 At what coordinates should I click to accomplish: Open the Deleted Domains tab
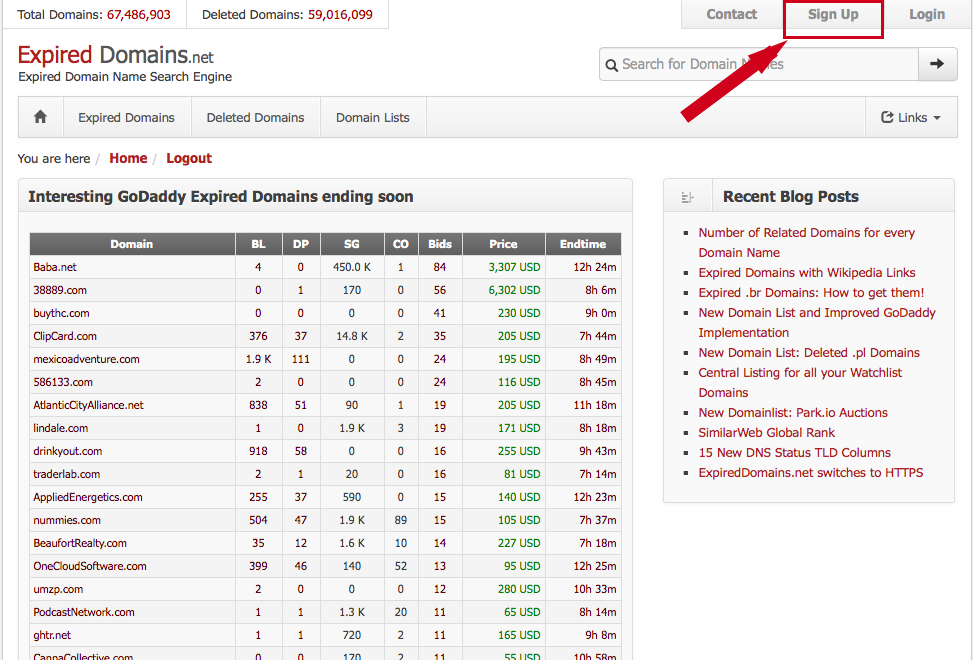[255, 117]
